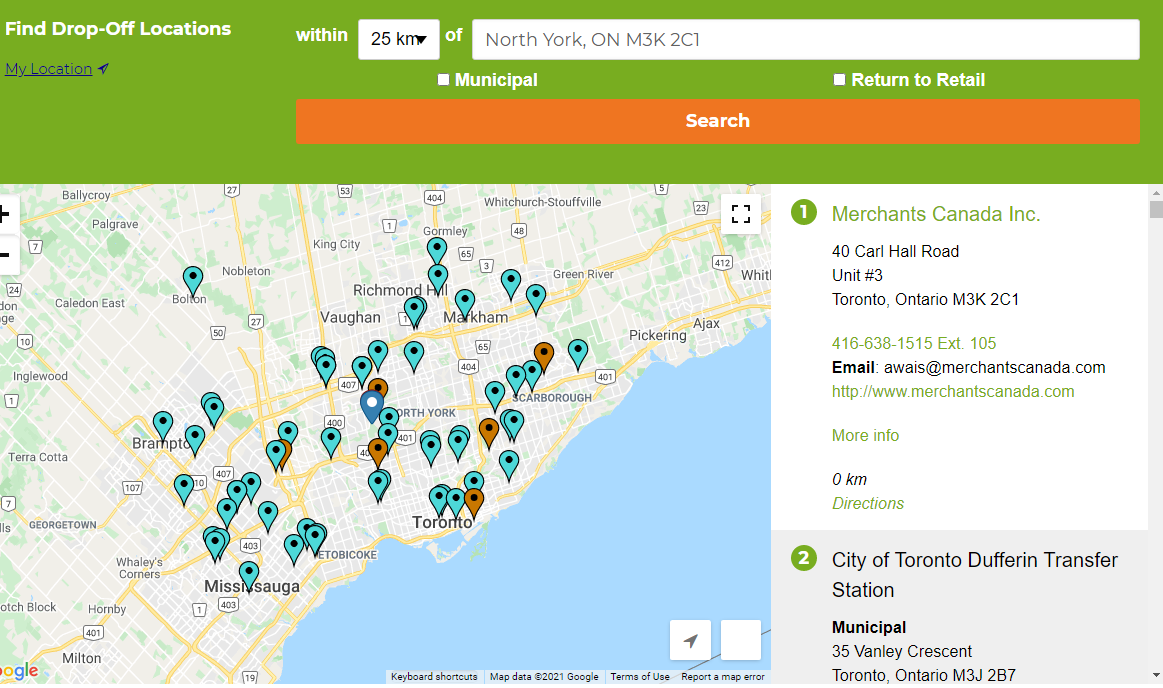This screenshot has width=1163, height=688.
Task: Select the orange pin above Scarborough
Action: [x=544, y=356]
